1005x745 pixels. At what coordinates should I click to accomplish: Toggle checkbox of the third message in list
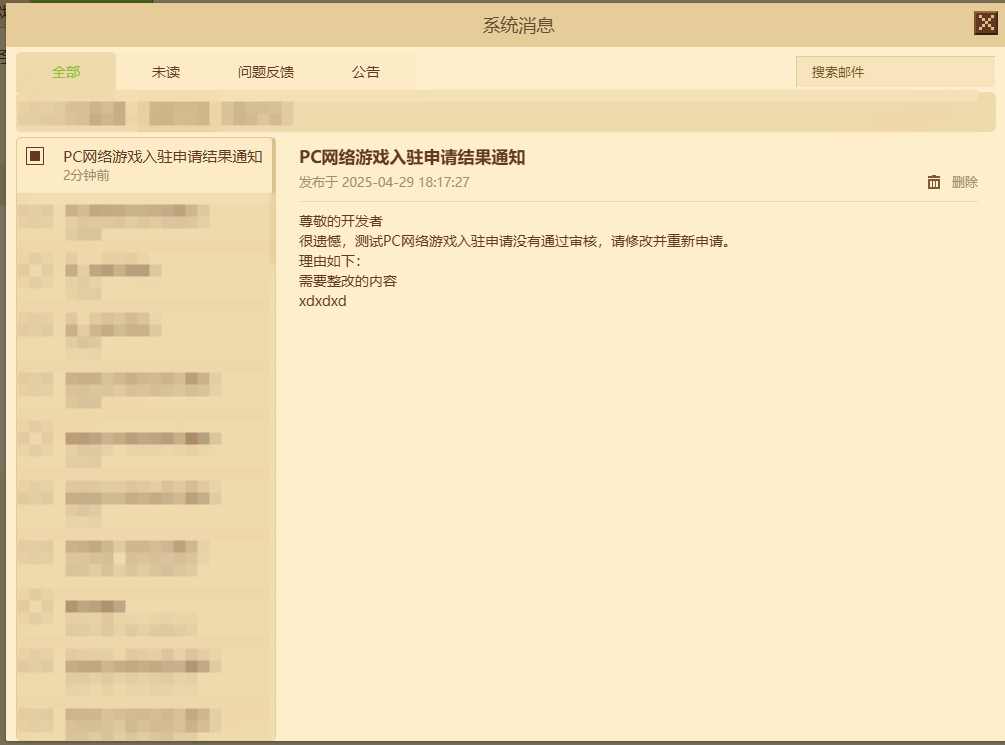tap(35, 270)
